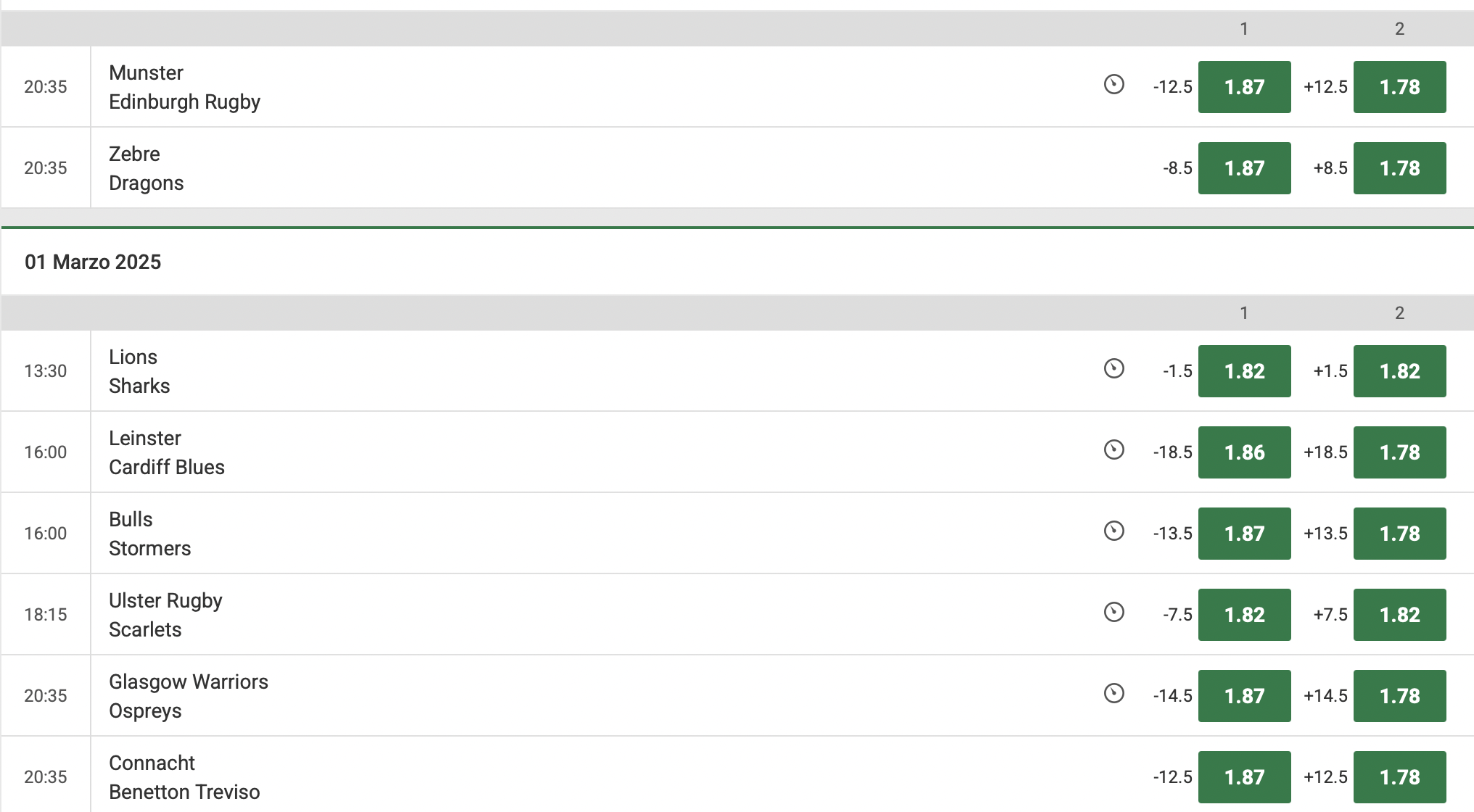The height and width of the screenshot is (812, 1474).
Task: Click clock icon for Glasgow Warriors vs Ospreys
Action: coord(1113,694)
